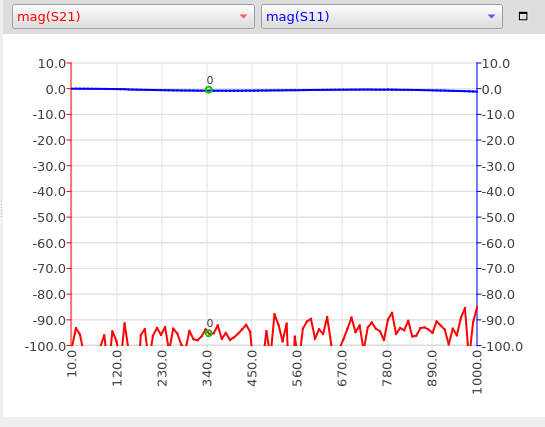Click the blue S11 trace near 670.0
Screen dimensions: 545x427
click(342, 90)
